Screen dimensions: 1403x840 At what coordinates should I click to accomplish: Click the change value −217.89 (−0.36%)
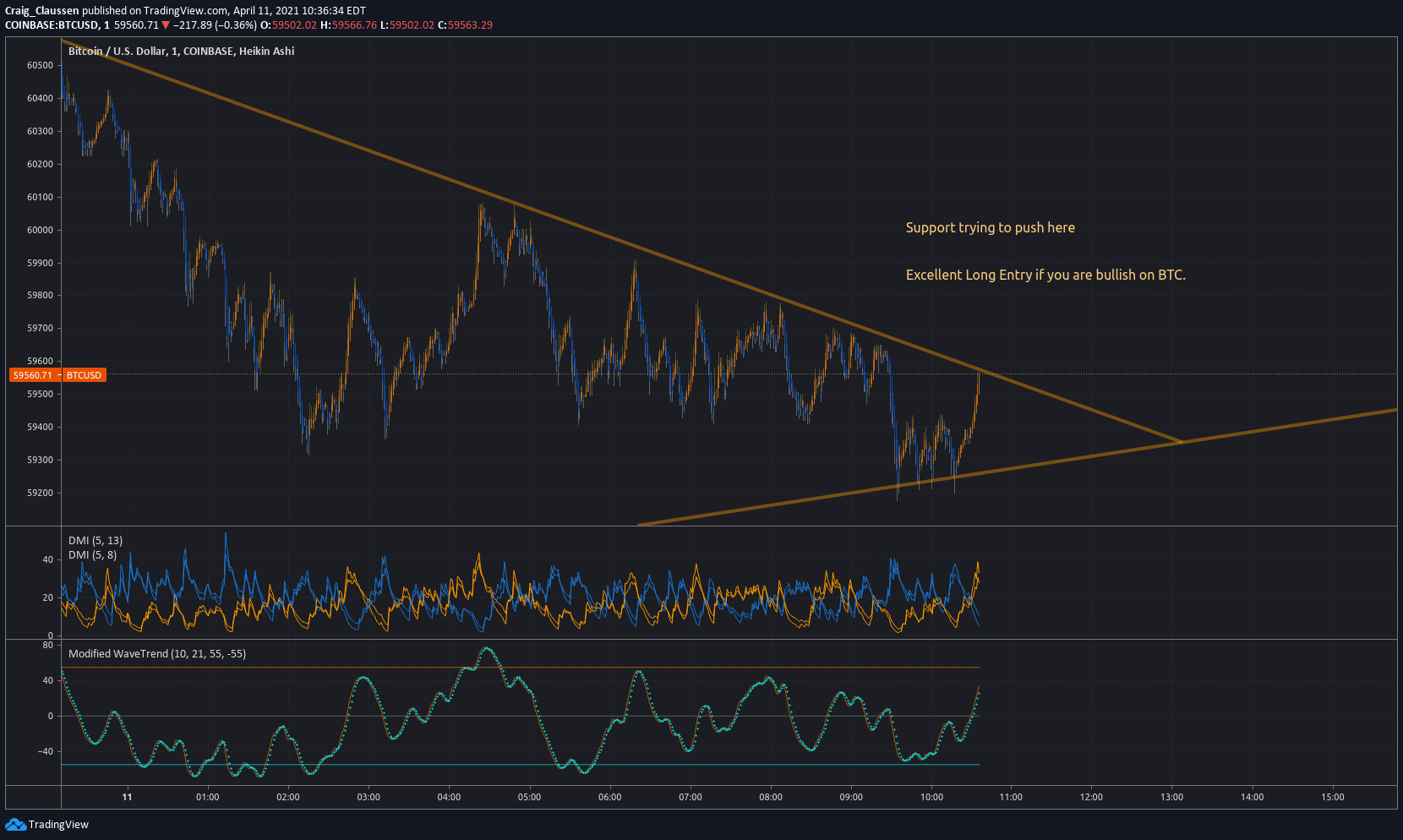pyautogui.click(x=215, y=25)
